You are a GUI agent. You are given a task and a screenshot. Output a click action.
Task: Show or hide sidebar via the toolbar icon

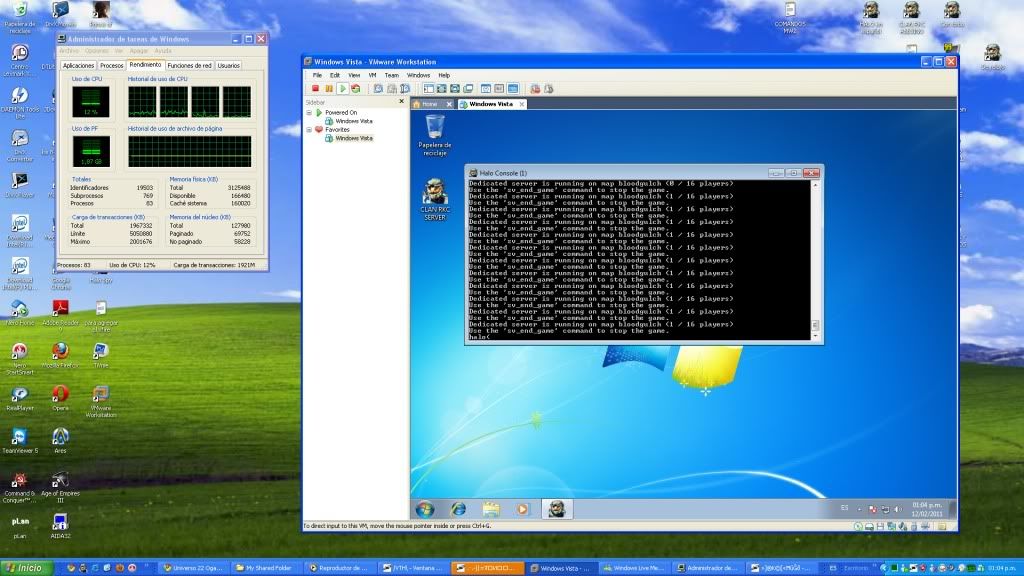click(428, 89)
